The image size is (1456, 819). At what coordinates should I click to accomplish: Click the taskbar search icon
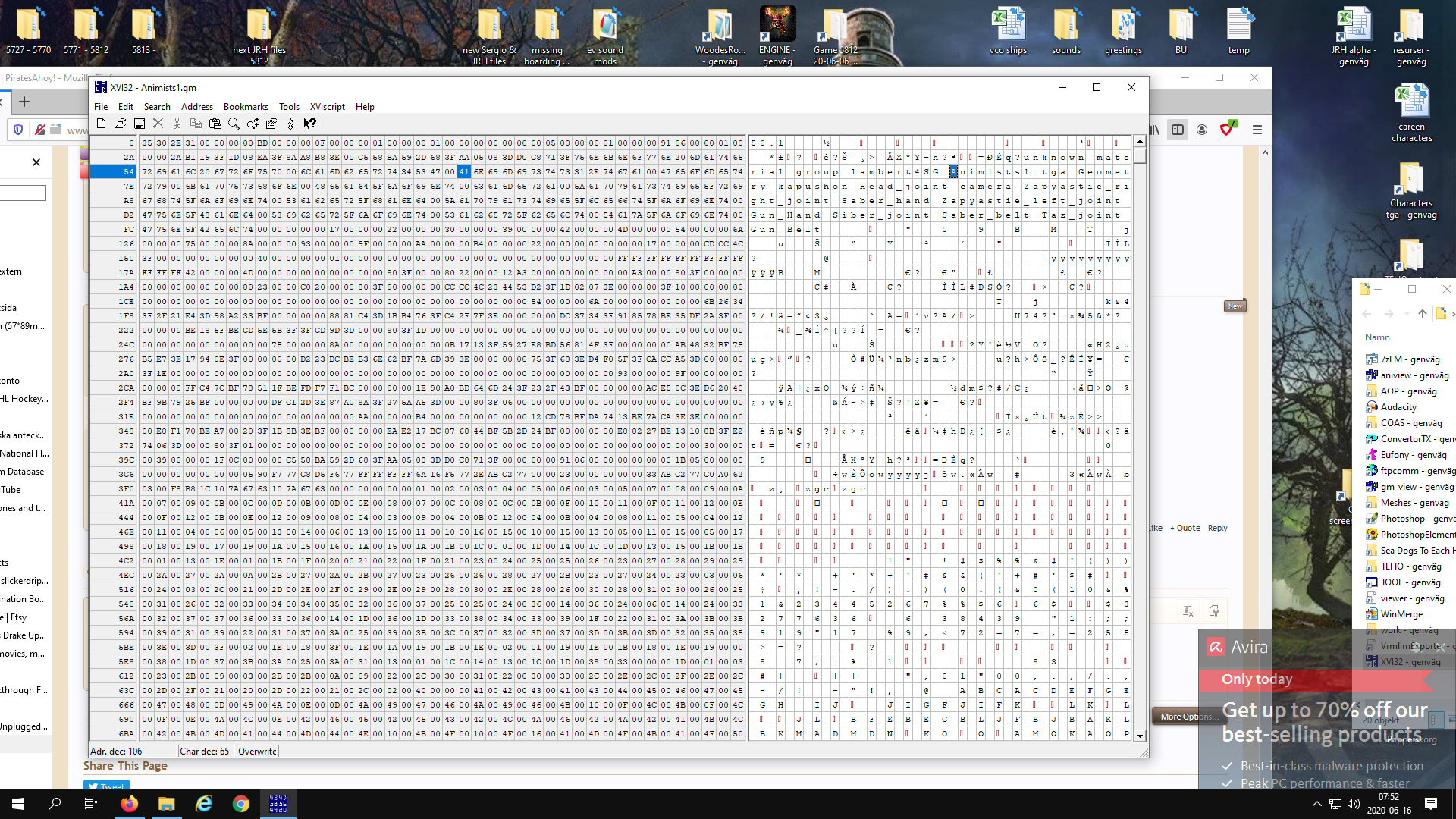tap(55, 804)
